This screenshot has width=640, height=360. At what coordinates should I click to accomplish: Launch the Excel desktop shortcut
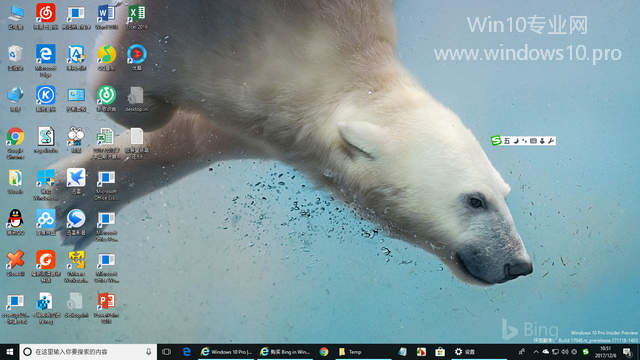point(137,16)
